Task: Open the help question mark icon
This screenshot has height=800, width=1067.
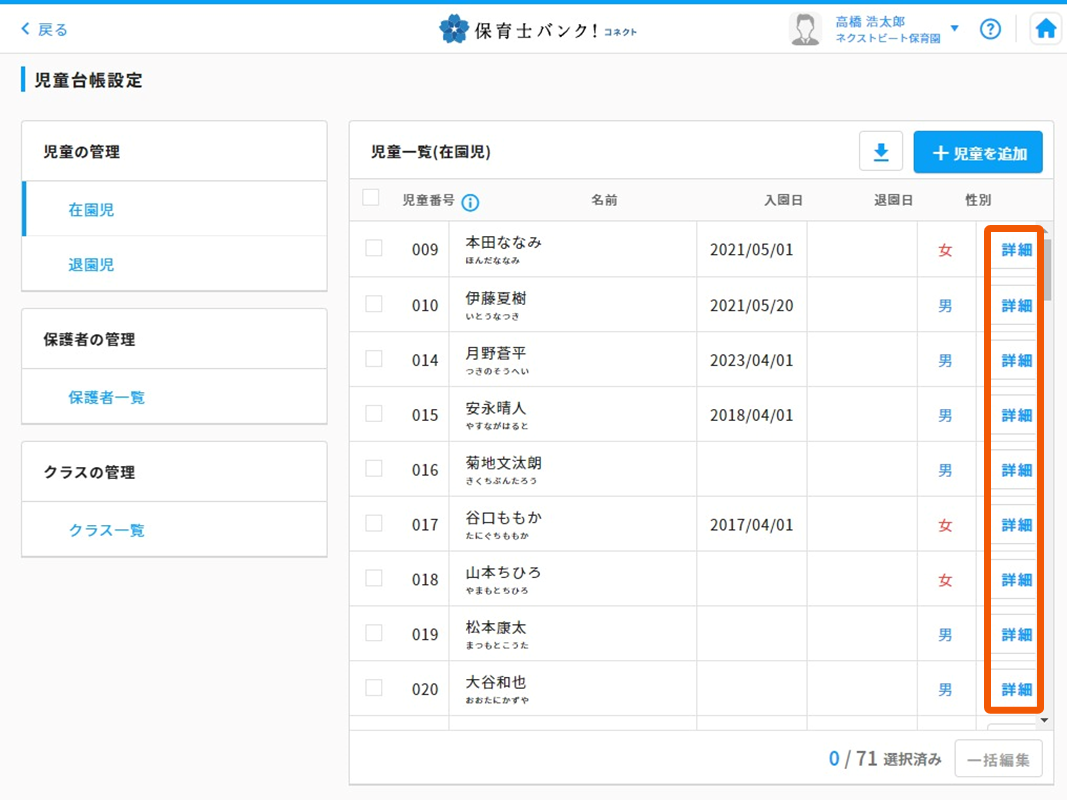Action: pos(990,29)
